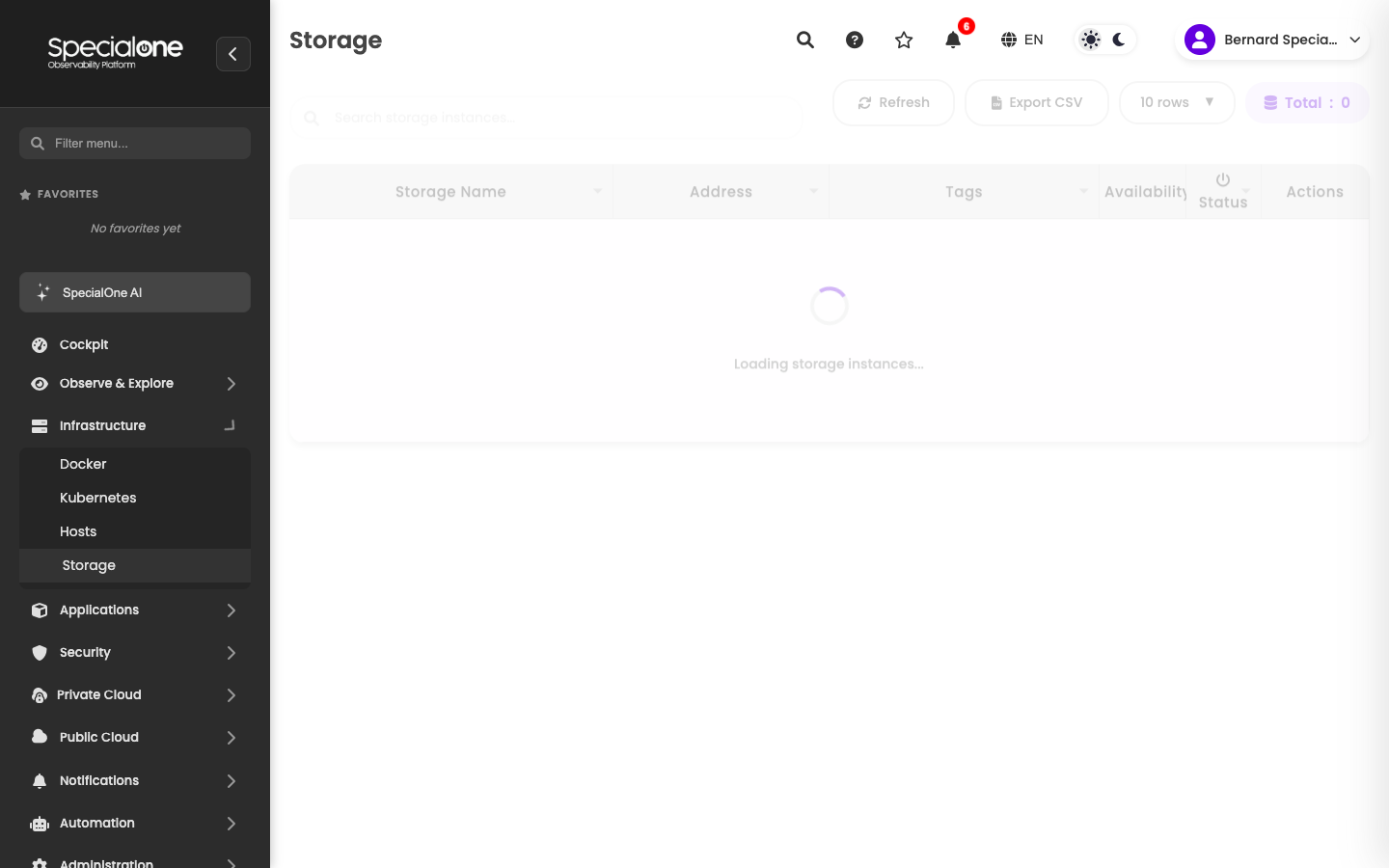This screenshot has height=868, width=1389.
Task: Click the Favorites section star icon
Action: click(x=25, y=194)
